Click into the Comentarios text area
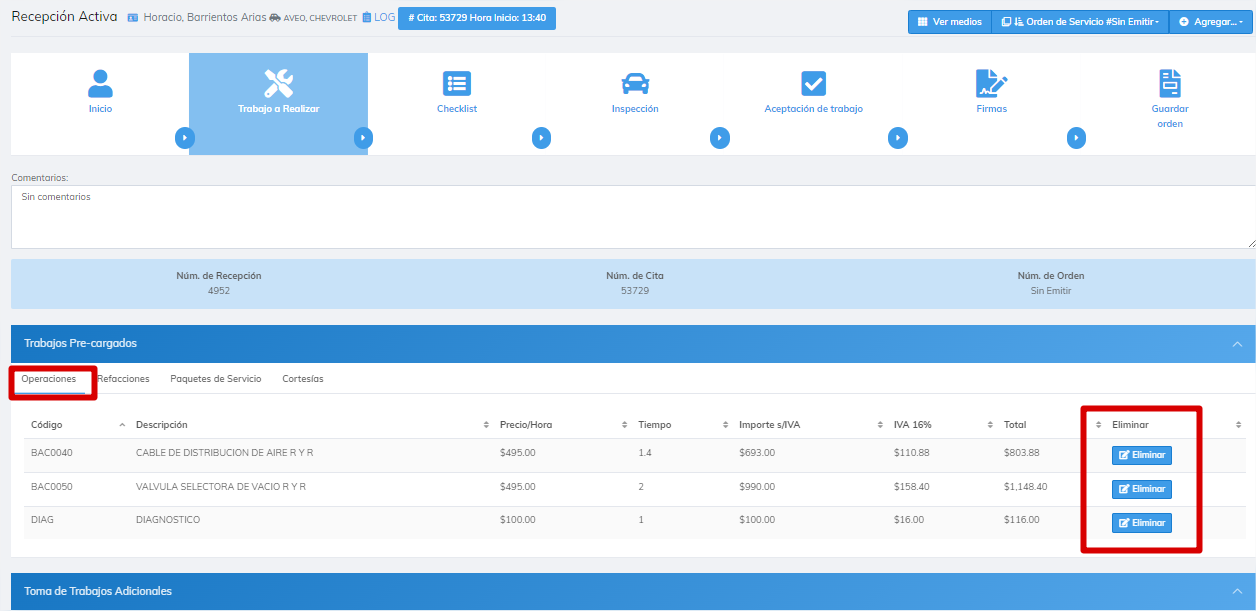 pos(633,217)
